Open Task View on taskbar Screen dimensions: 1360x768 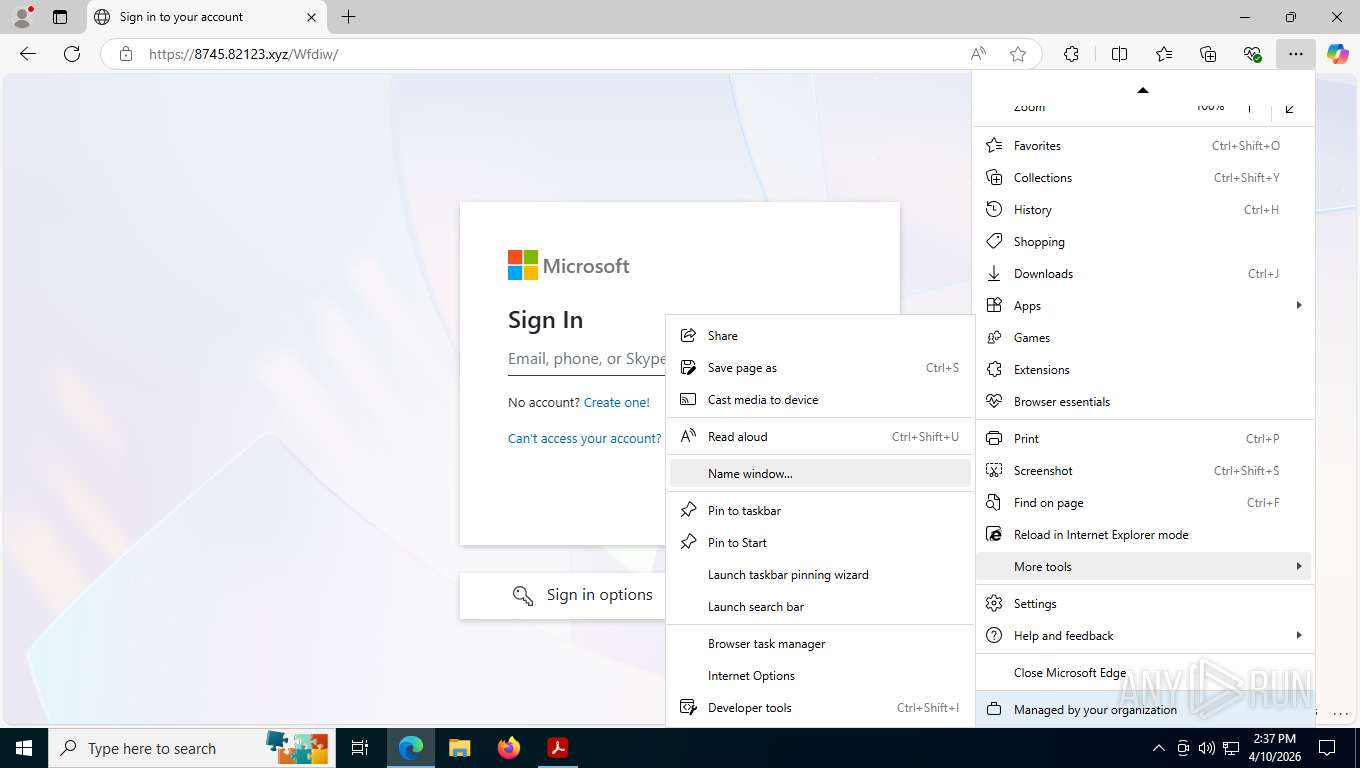click(360, 748)
